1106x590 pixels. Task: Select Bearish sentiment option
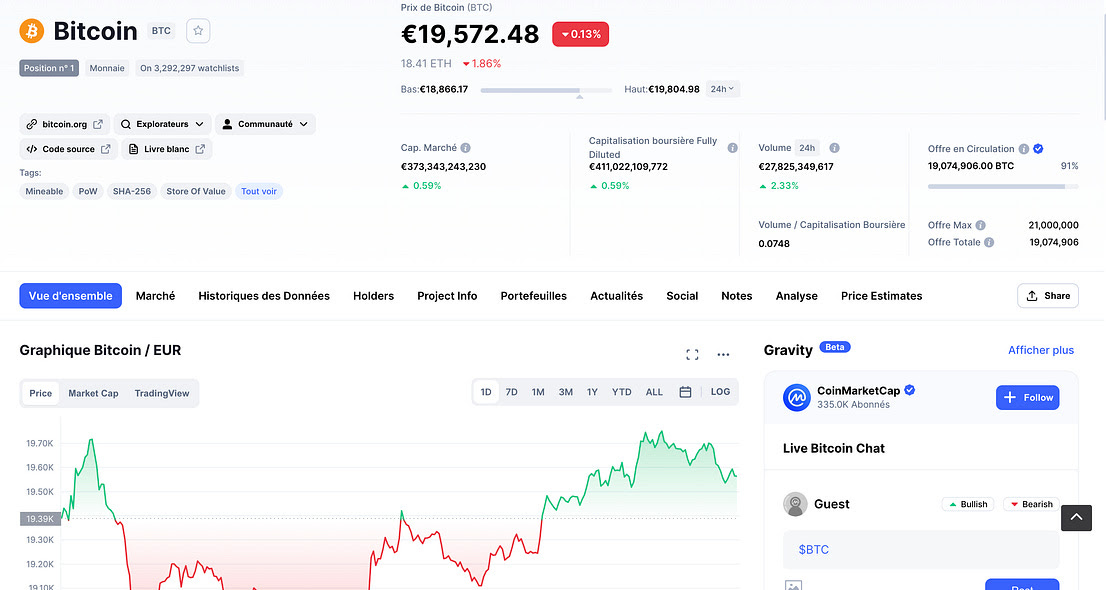(x=1031, y=504)
